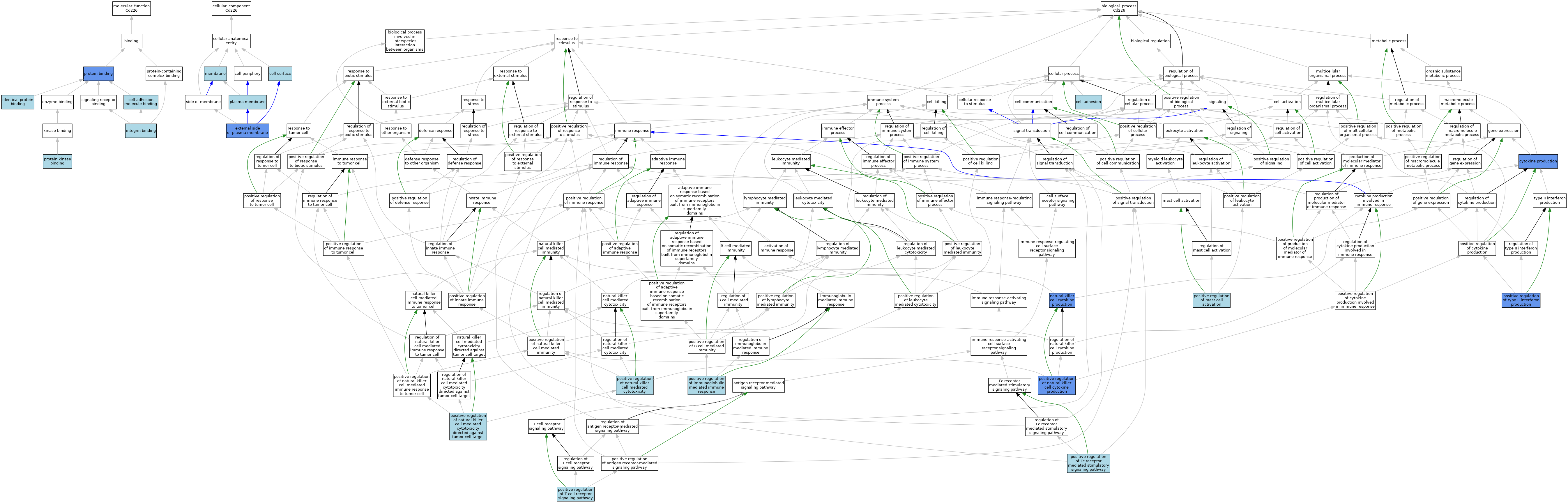Select 'positive regulation of T cell receptor signaling pathway'

[x=576, y=494]
